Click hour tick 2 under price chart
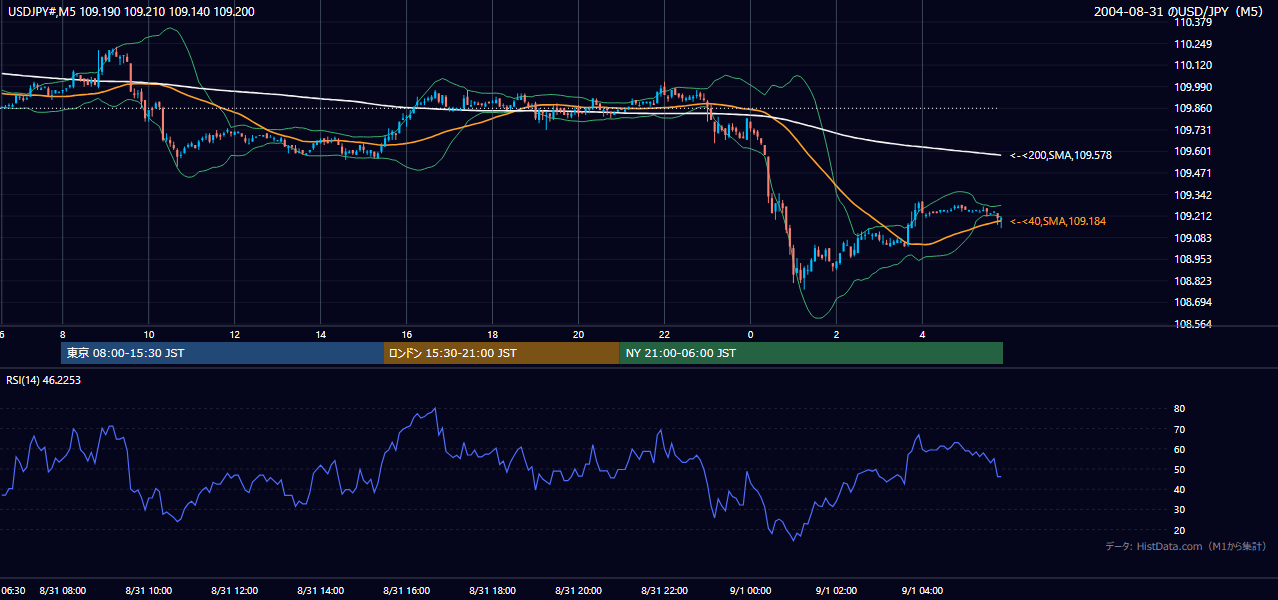 tap(837, 334)
